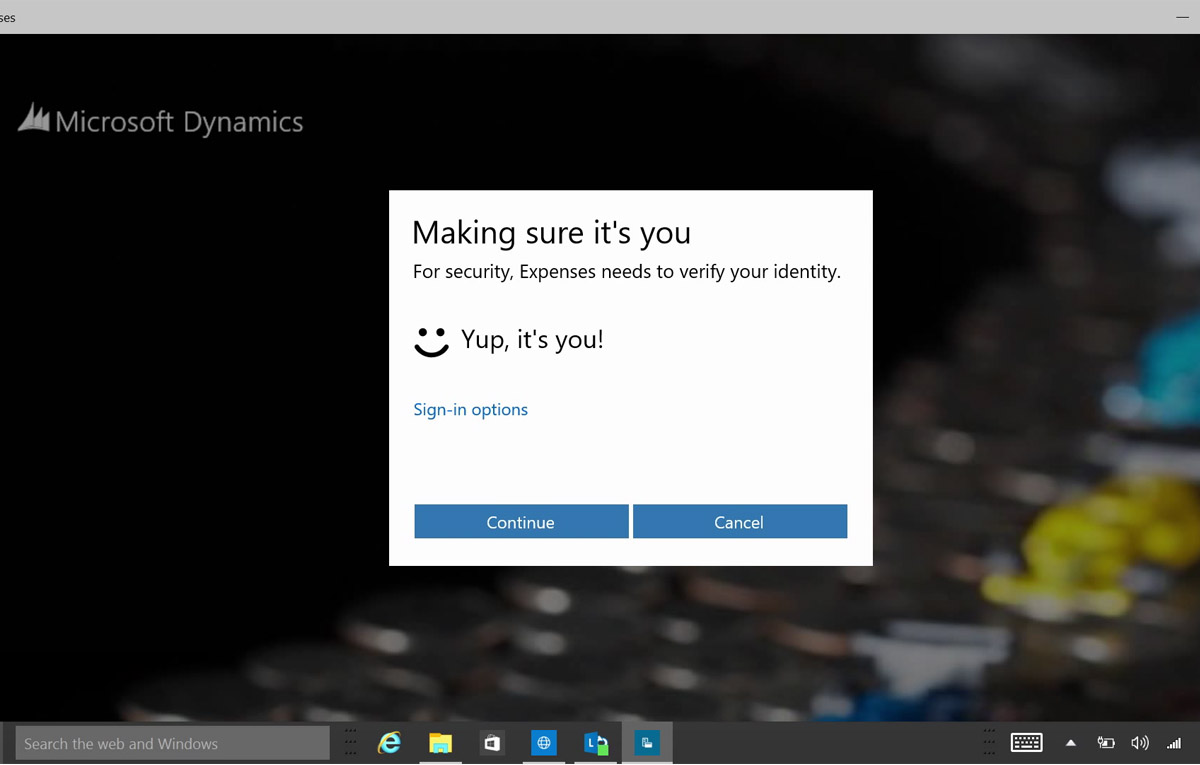Open the touch keyboard

point(1026,743)
